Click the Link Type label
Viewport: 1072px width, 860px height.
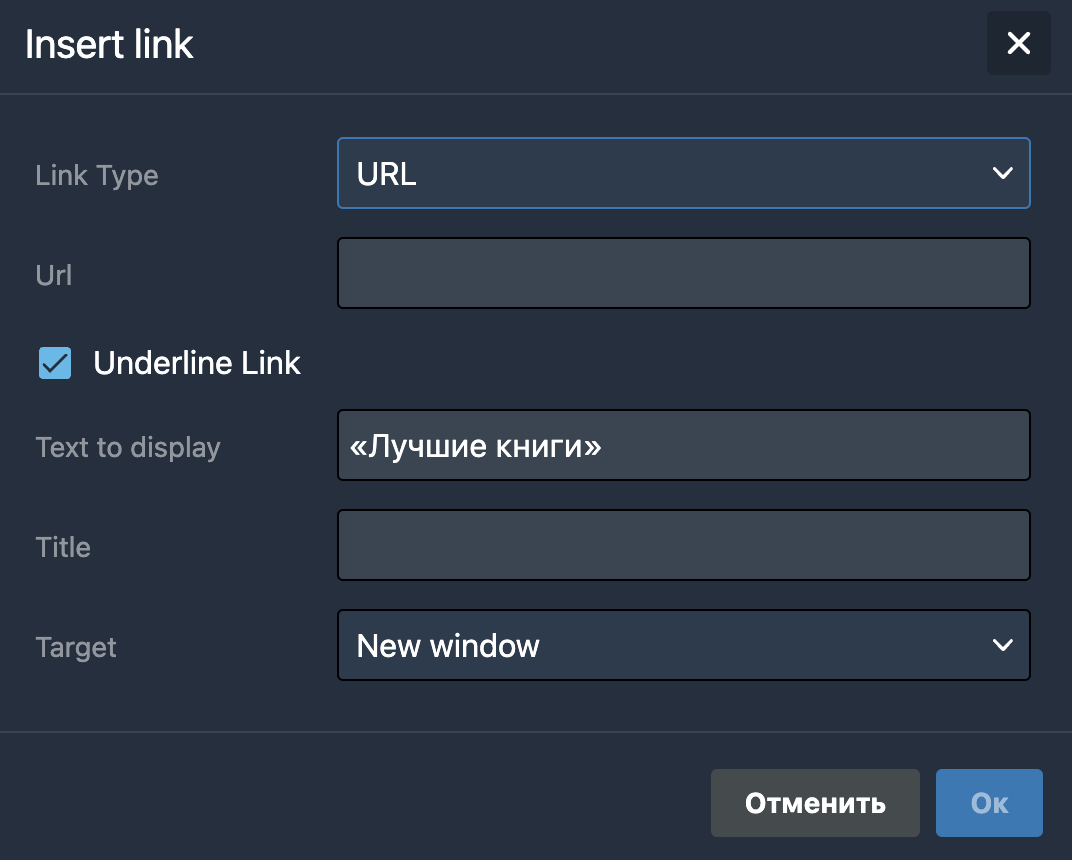coord(97,176)
